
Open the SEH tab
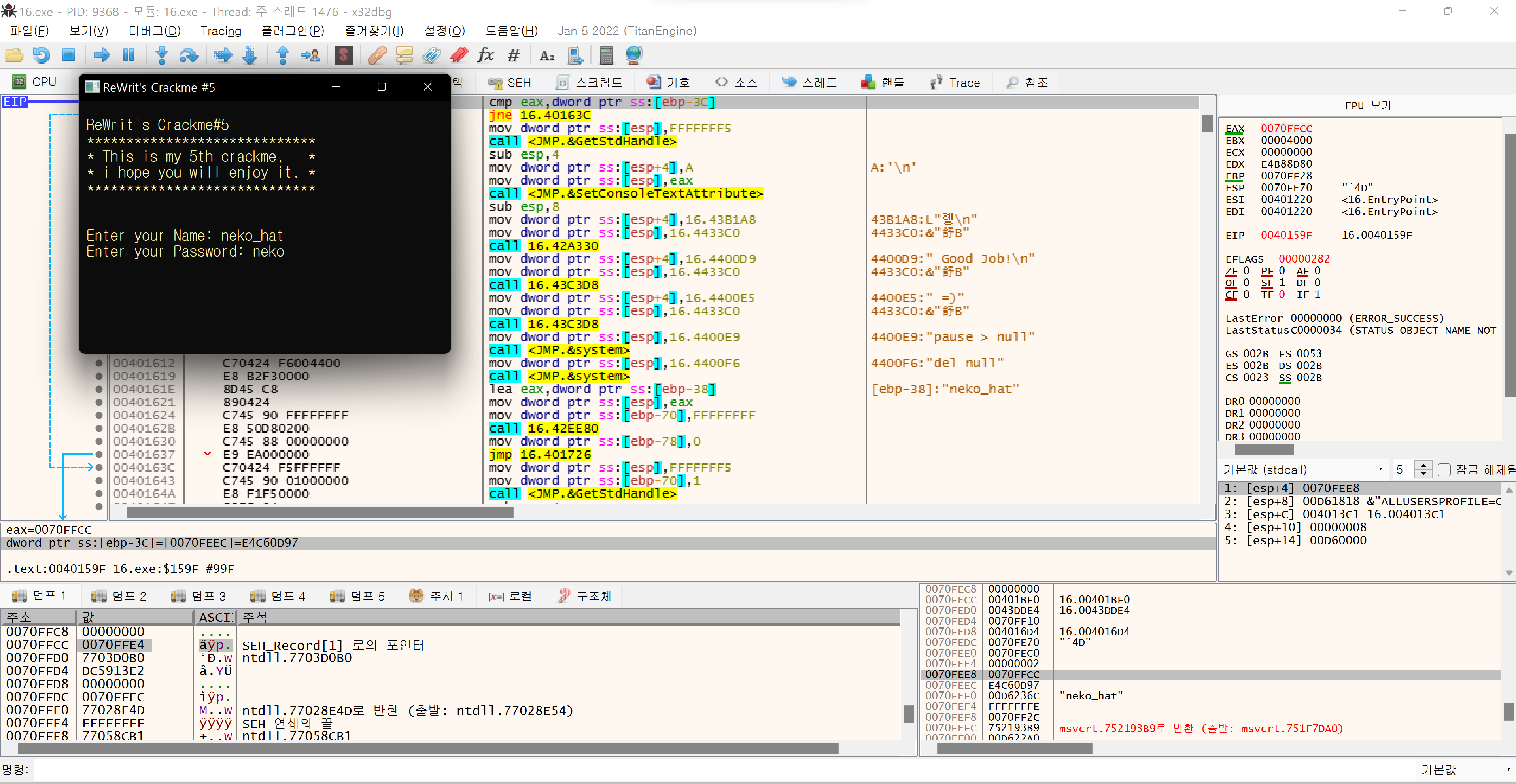(510, 82)
